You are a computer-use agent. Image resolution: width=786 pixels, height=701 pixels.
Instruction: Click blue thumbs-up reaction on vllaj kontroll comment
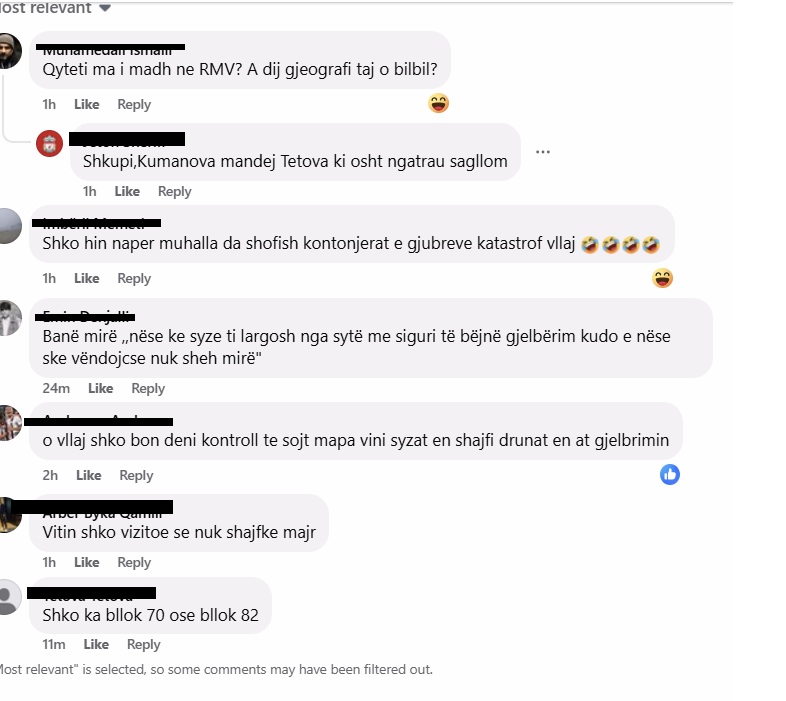click(670, 474)
